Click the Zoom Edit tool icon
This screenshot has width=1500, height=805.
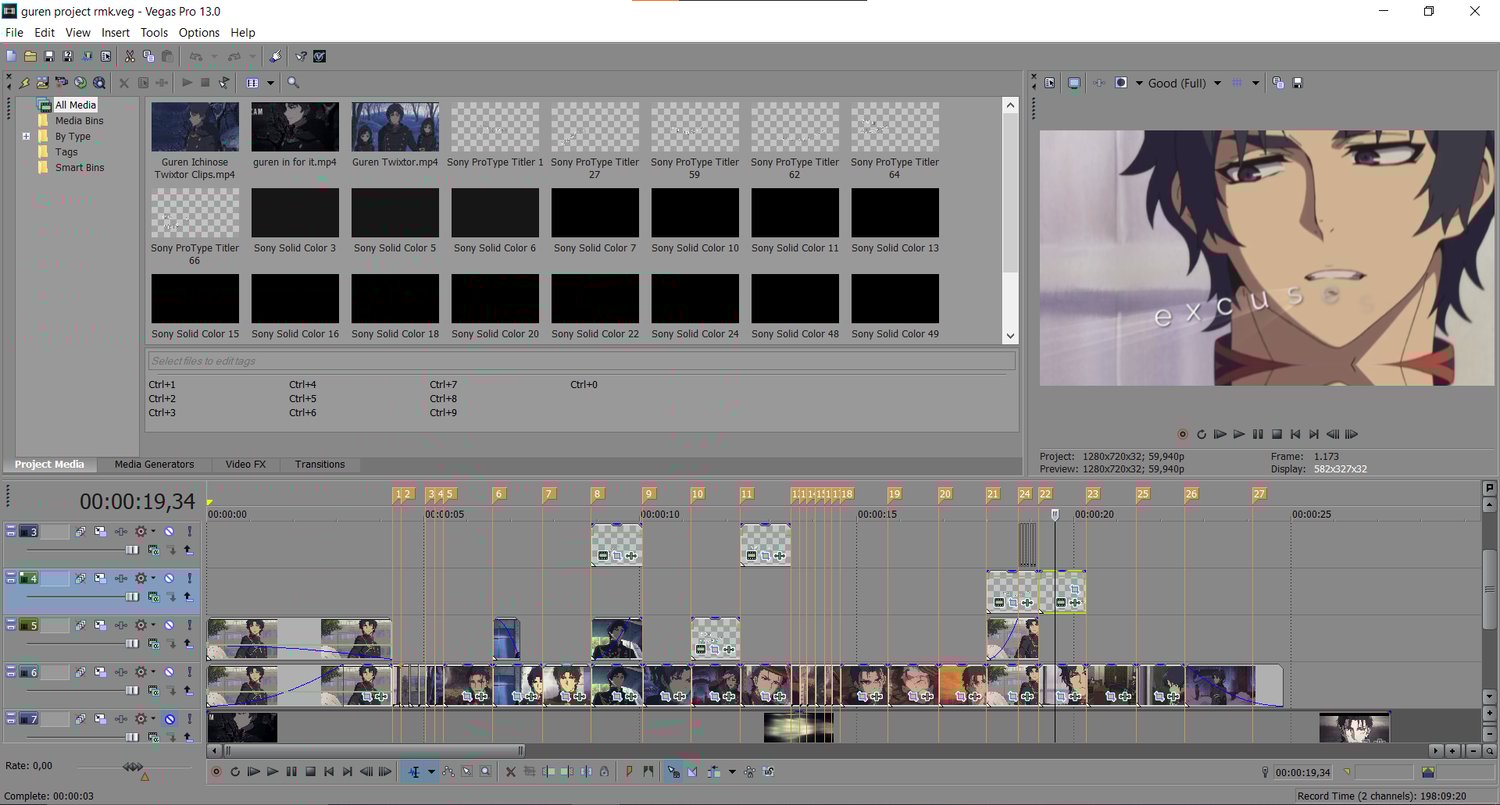click(x=485, y=771)
